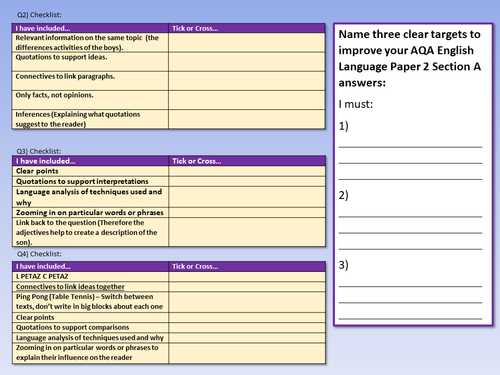
Task: Click the Q4) Checklist heading
Action: coord(39,254)
